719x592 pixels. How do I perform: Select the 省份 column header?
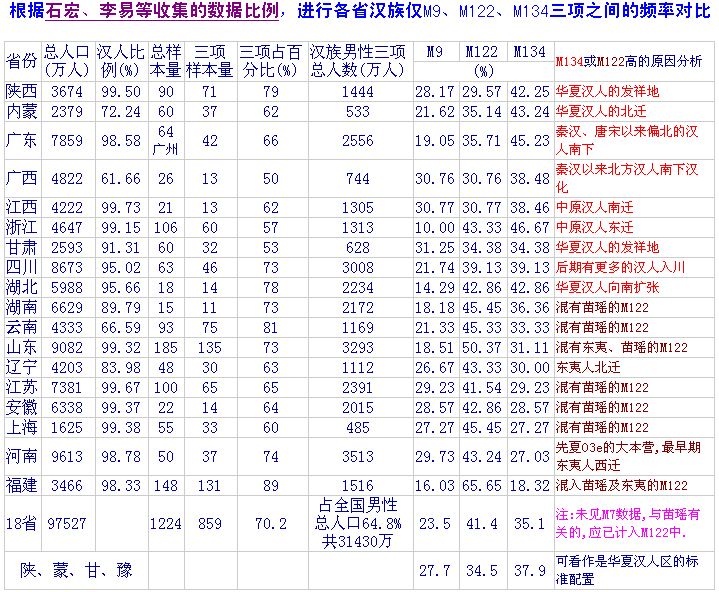(22, 61)
